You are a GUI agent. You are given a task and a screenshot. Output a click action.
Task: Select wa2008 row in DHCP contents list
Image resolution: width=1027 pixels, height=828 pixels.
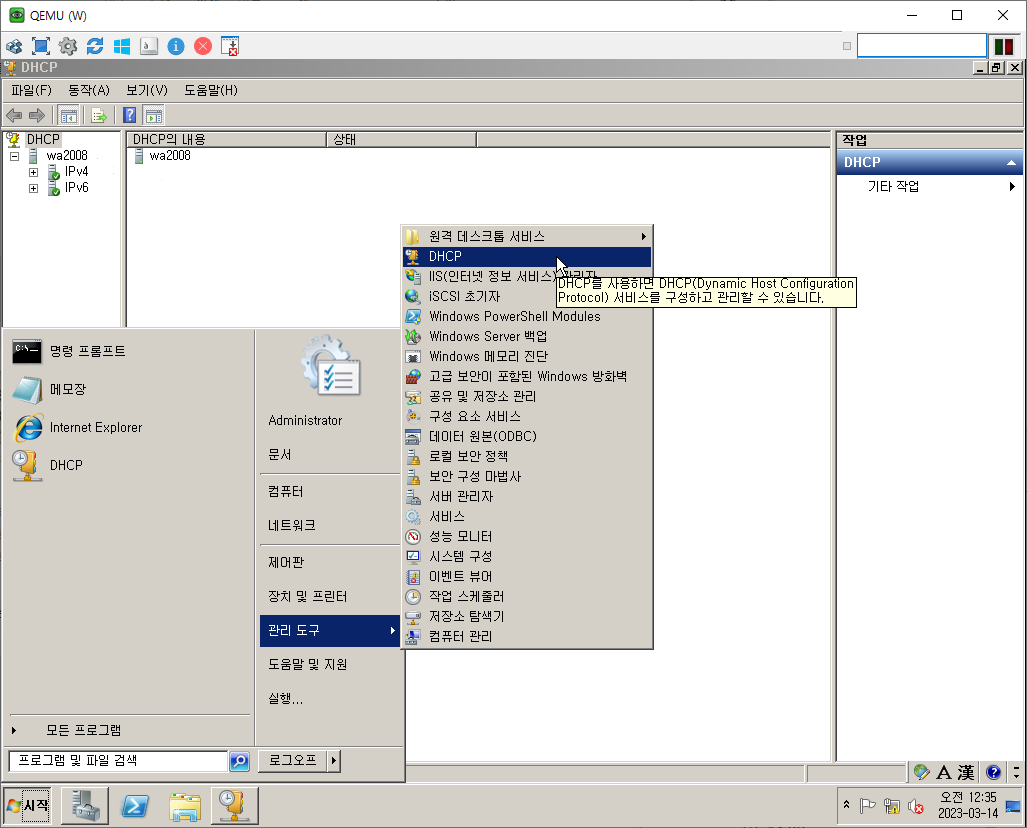[162, 156]
